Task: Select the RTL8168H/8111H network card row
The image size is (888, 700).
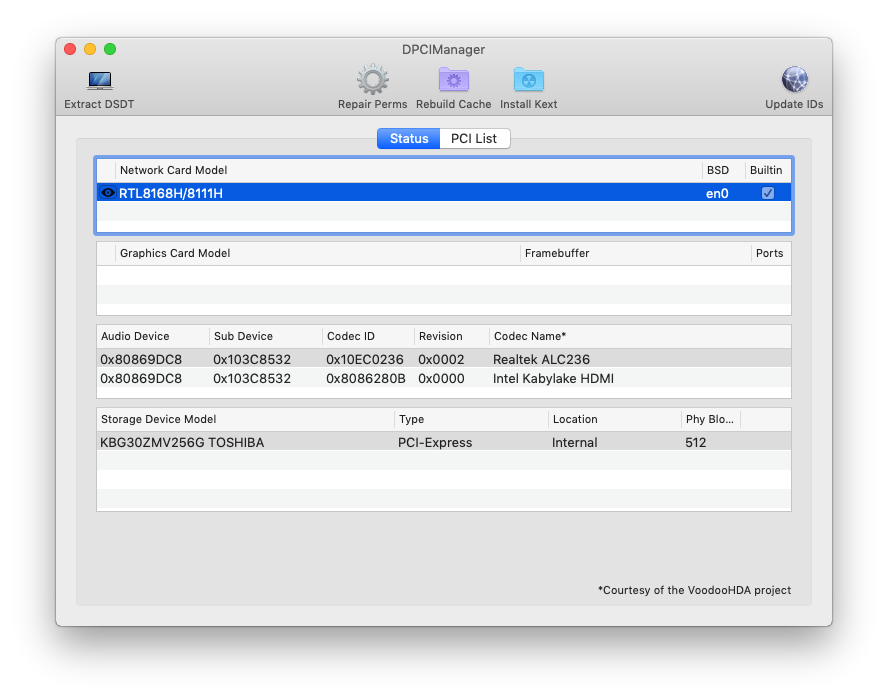Action: click(444, 193)
